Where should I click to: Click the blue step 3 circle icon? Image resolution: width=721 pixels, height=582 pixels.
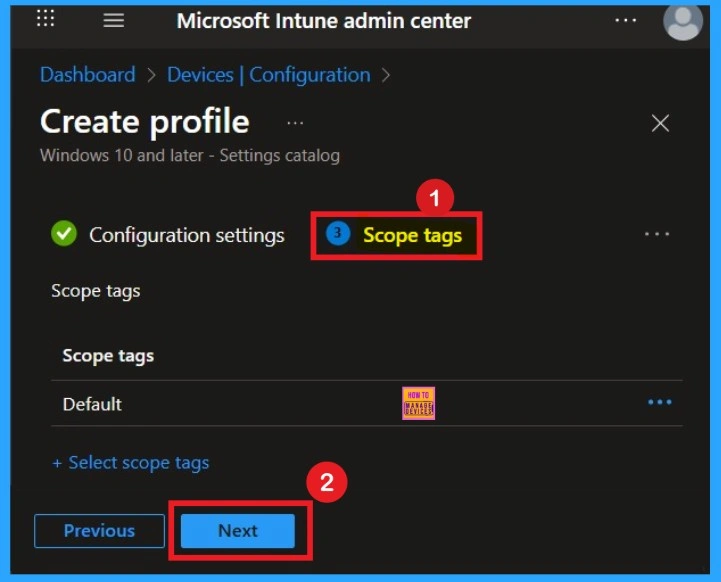(x=338, y=234)
